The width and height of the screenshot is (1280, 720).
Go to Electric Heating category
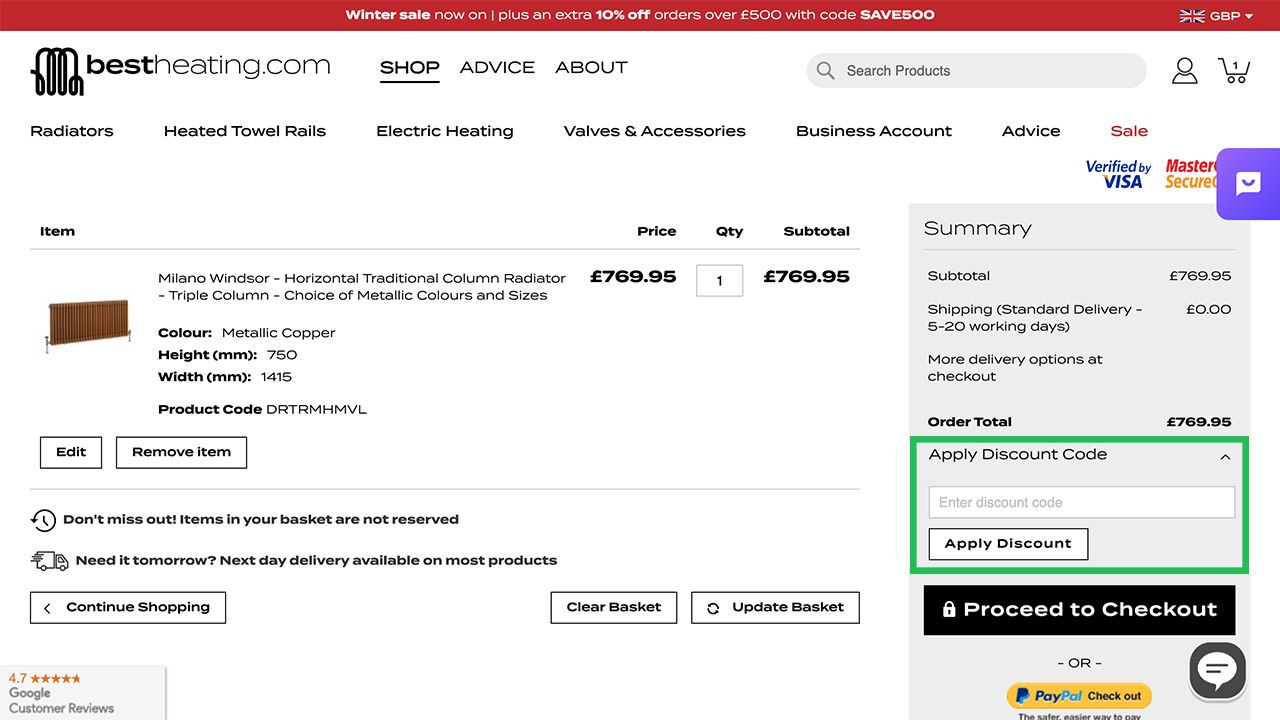point(445,131)
